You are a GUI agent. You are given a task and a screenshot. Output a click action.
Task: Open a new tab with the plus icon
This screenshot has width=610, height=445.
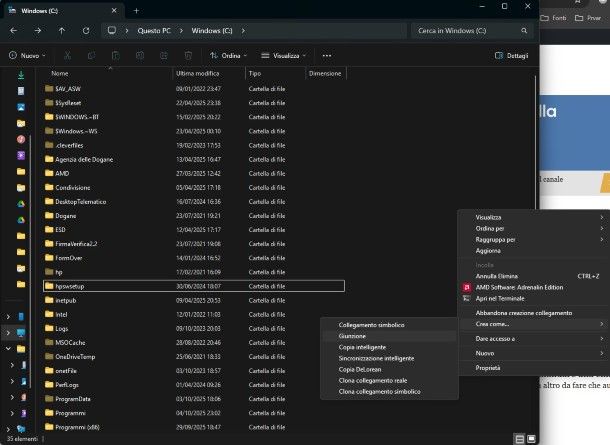136,10
